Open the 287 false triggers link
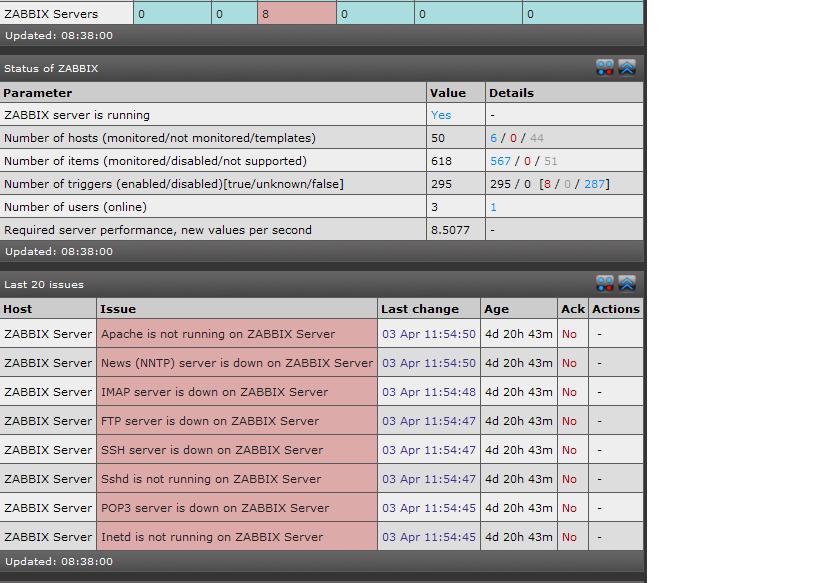Screen dimensions: 840x583 pyautogui.click(x=594, y=184)
